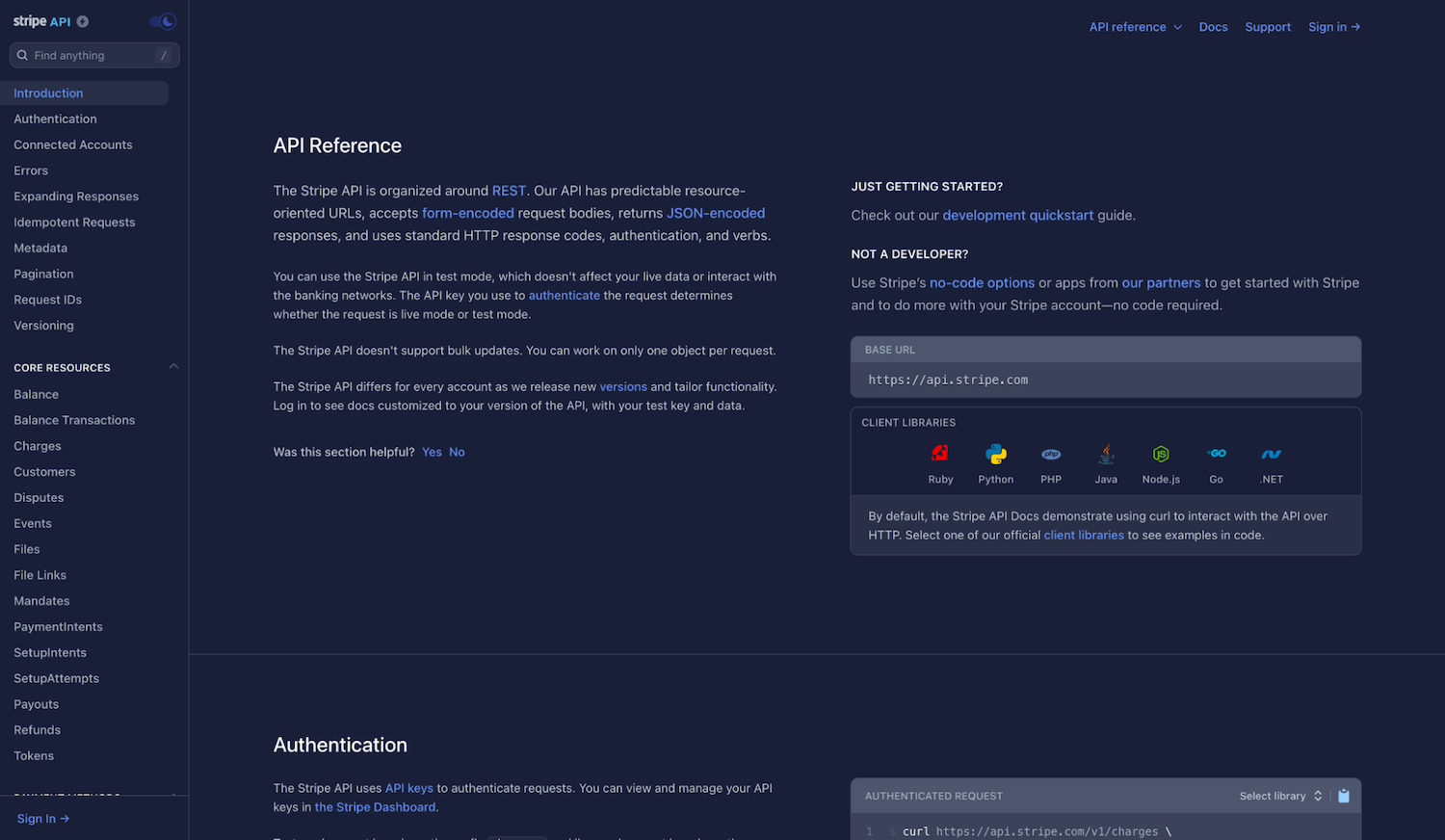
Task: Go to Idempotent Requests in sidebar
Action: tap(74, 223)
